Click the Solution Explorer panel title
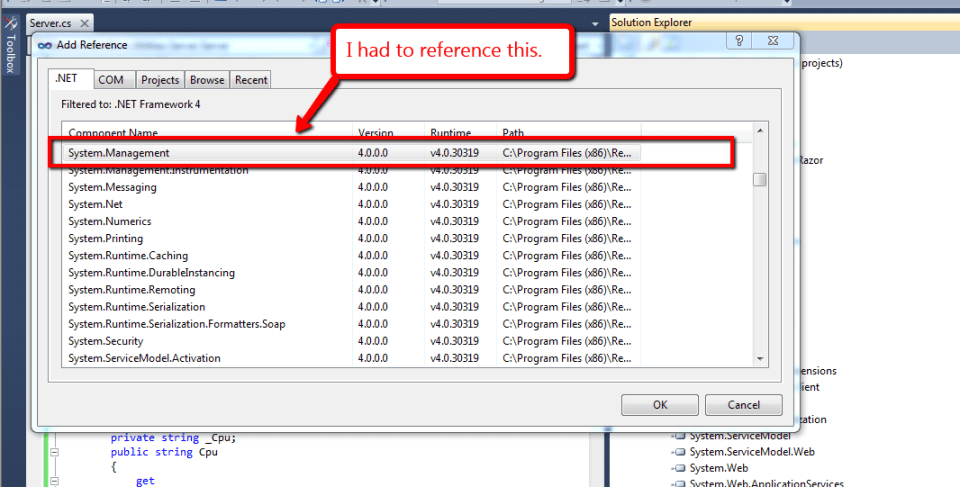 651,23
